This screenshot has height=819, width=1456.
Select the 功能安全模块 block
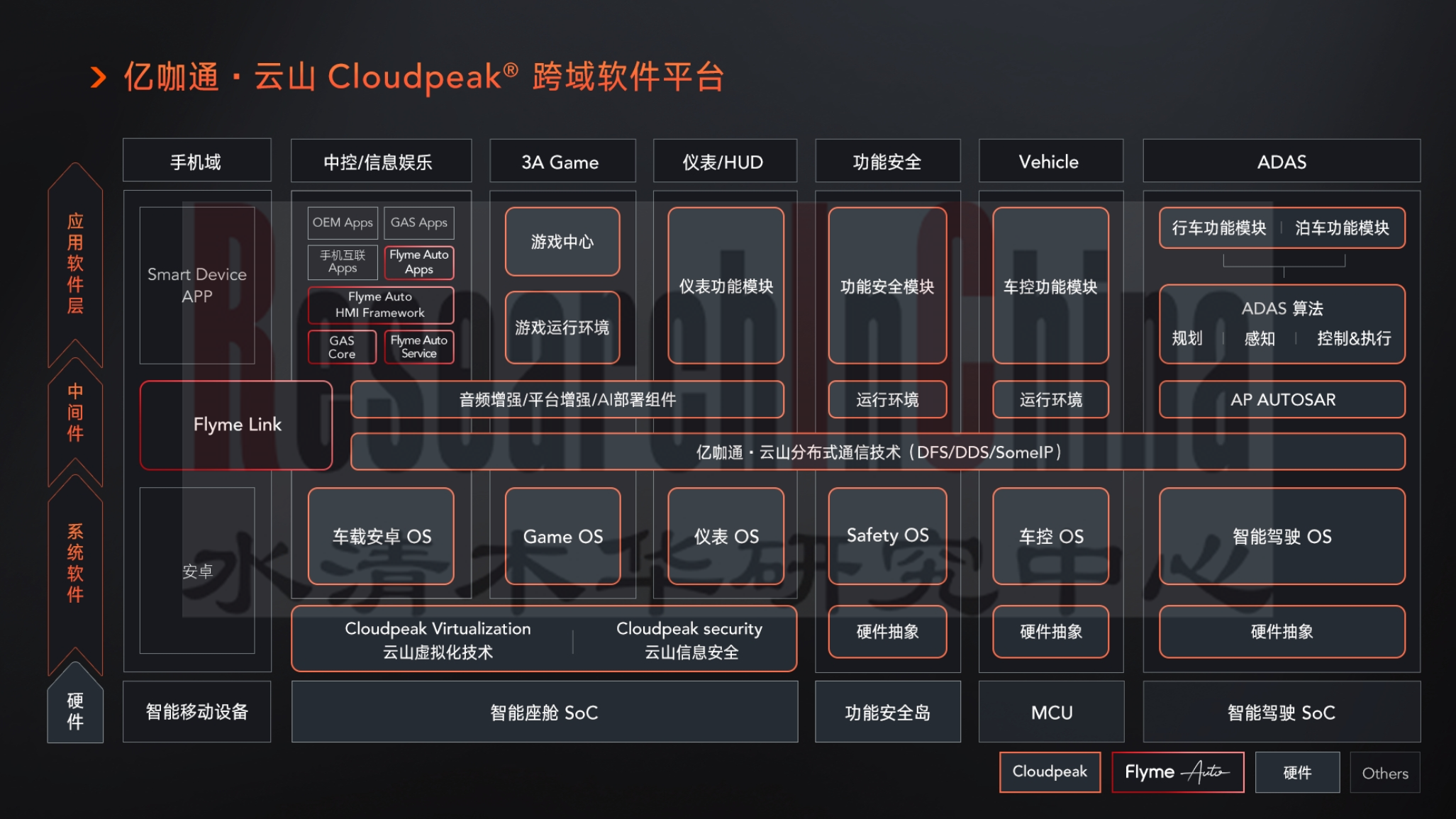887,285
